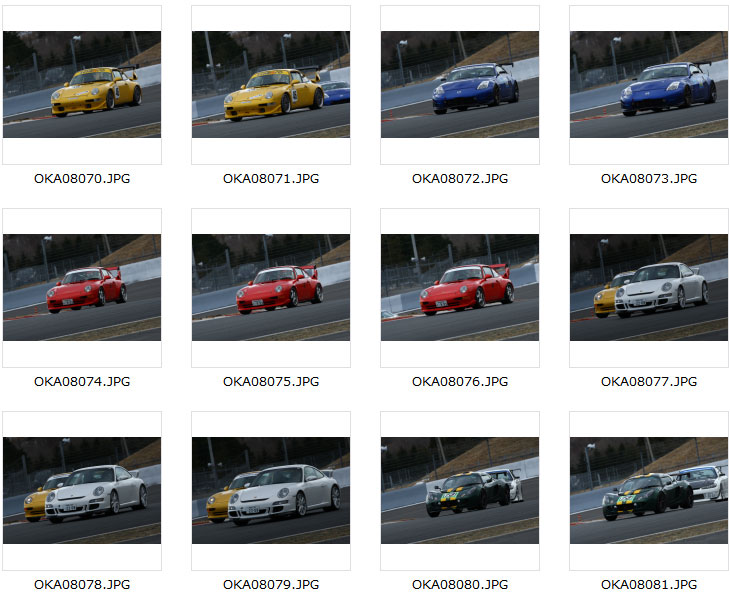Click the file name OKA08072.JPG
Screen dimensions: 730x610
(460, 178)
